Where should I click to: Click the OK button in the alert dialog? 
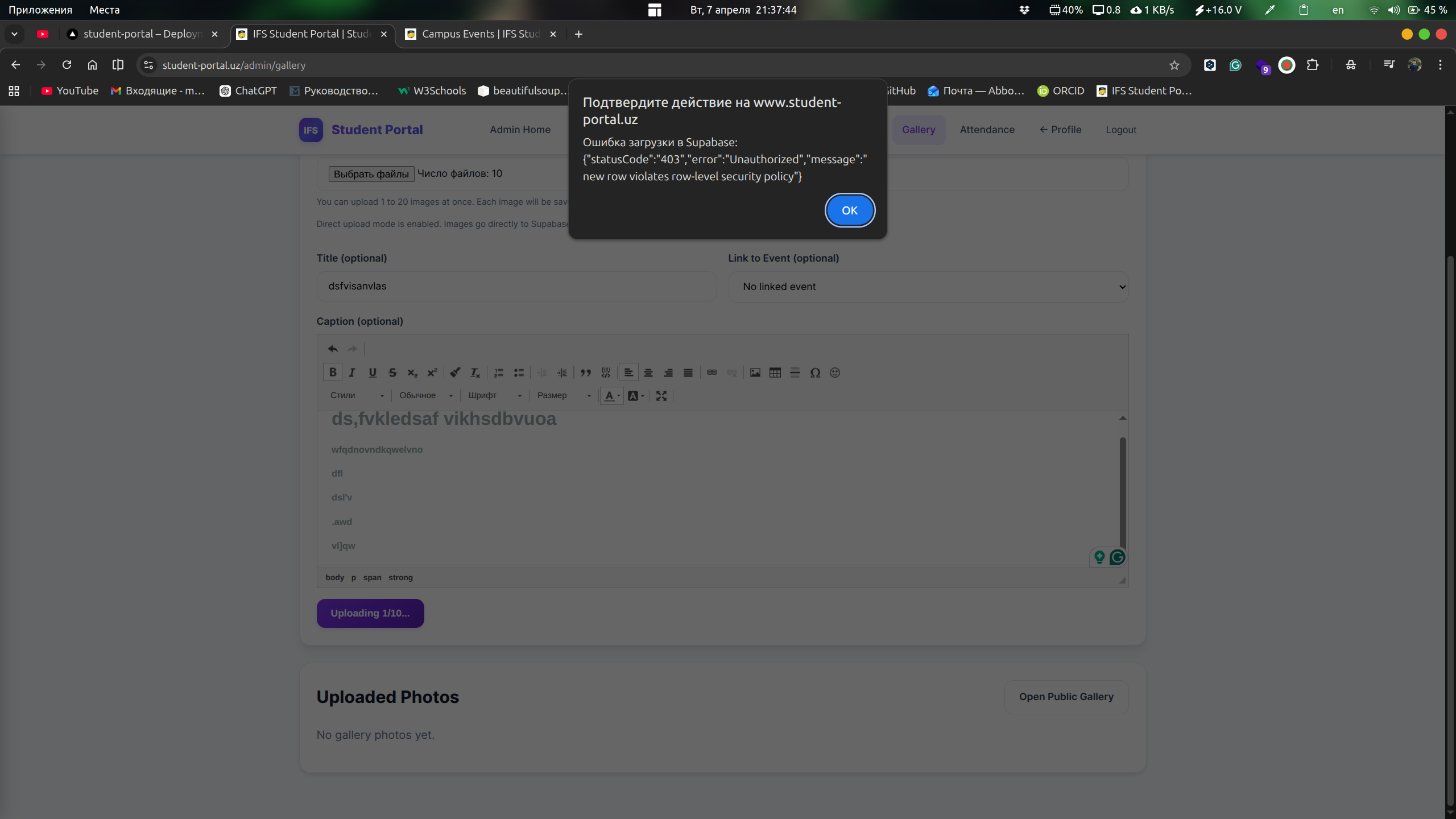pos(849,210)
